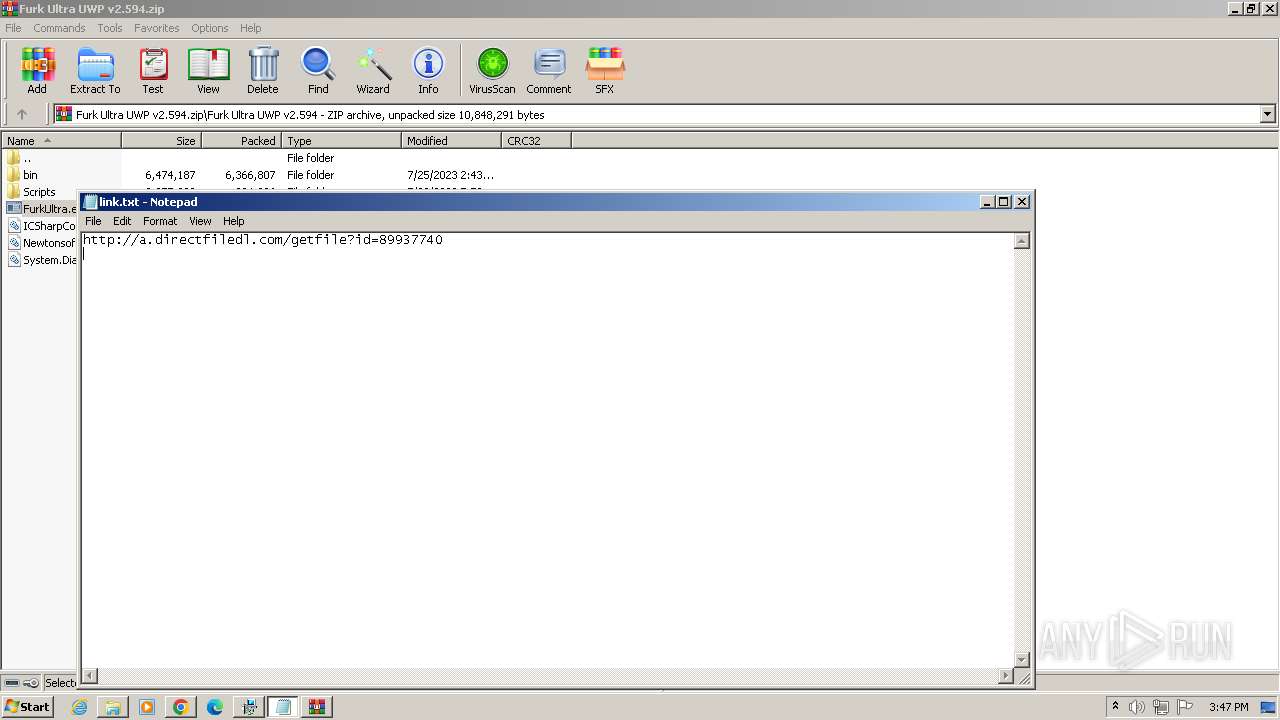
Task: Sort file list by Size column
Action: pos(162,141)
